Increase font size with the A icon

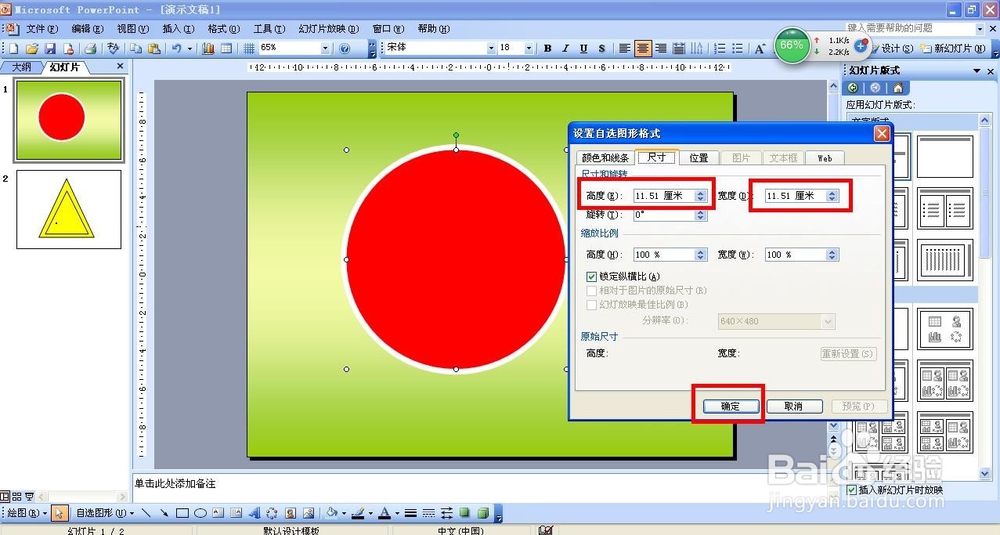click(x=760, y=48)
